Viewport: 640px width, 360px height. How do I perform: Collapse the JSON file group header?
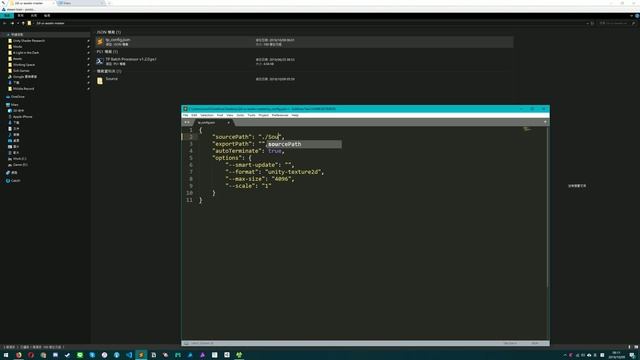pos(109,32)
